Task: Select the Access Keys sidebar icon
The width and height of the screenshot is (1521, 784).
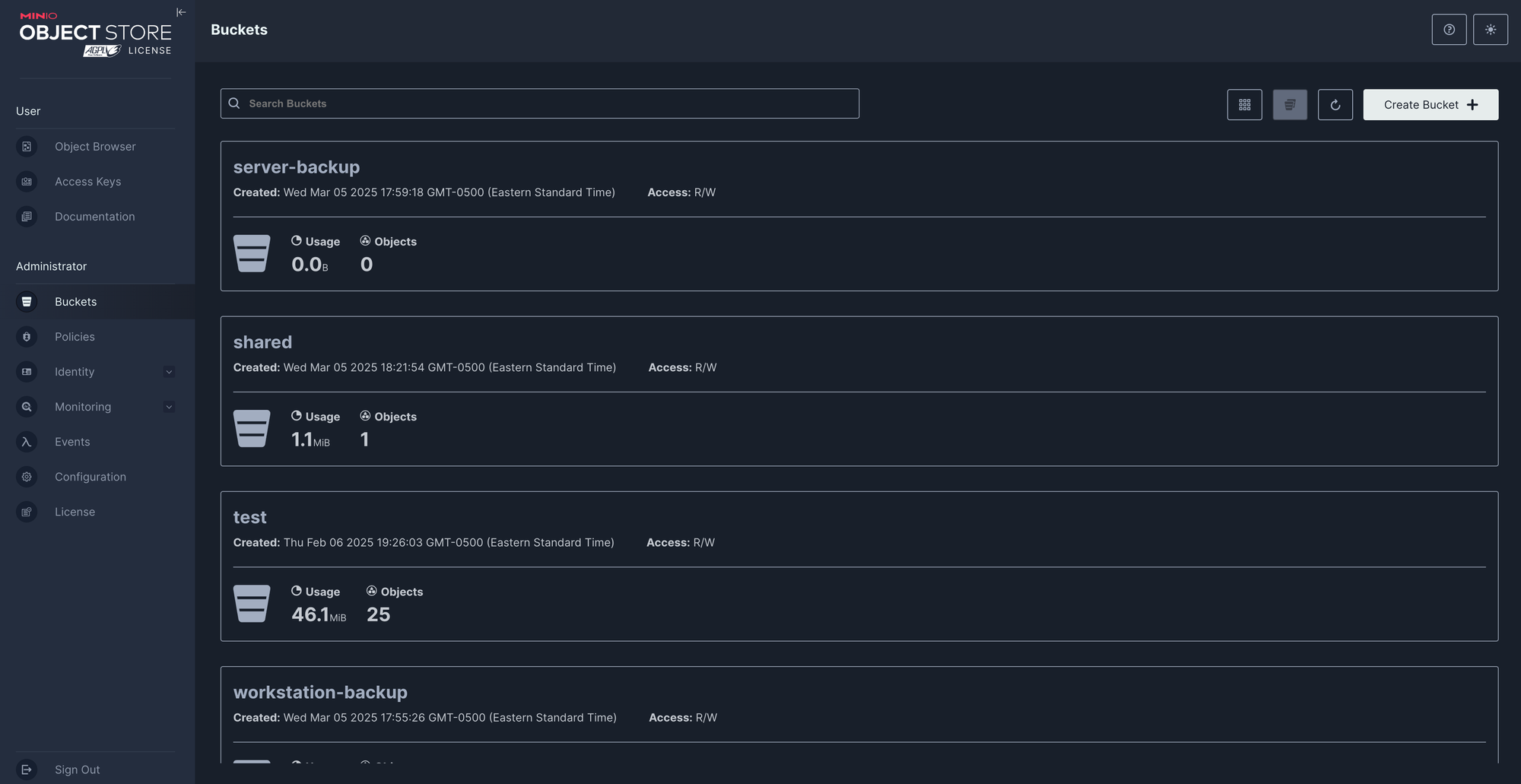Action: point(27,182)
